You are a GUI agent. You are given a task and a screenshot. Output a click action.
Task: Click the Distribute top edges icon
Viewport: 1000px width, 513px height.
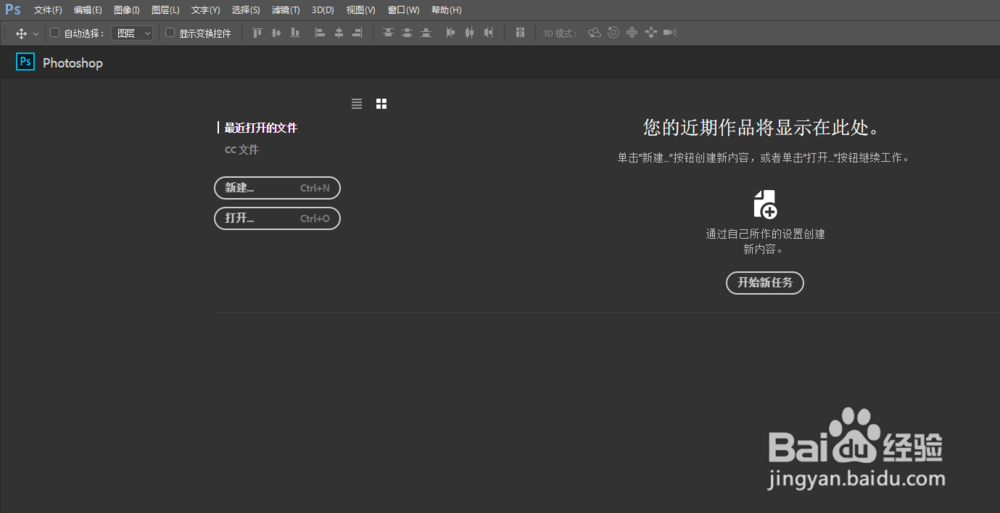coord(388,33)
